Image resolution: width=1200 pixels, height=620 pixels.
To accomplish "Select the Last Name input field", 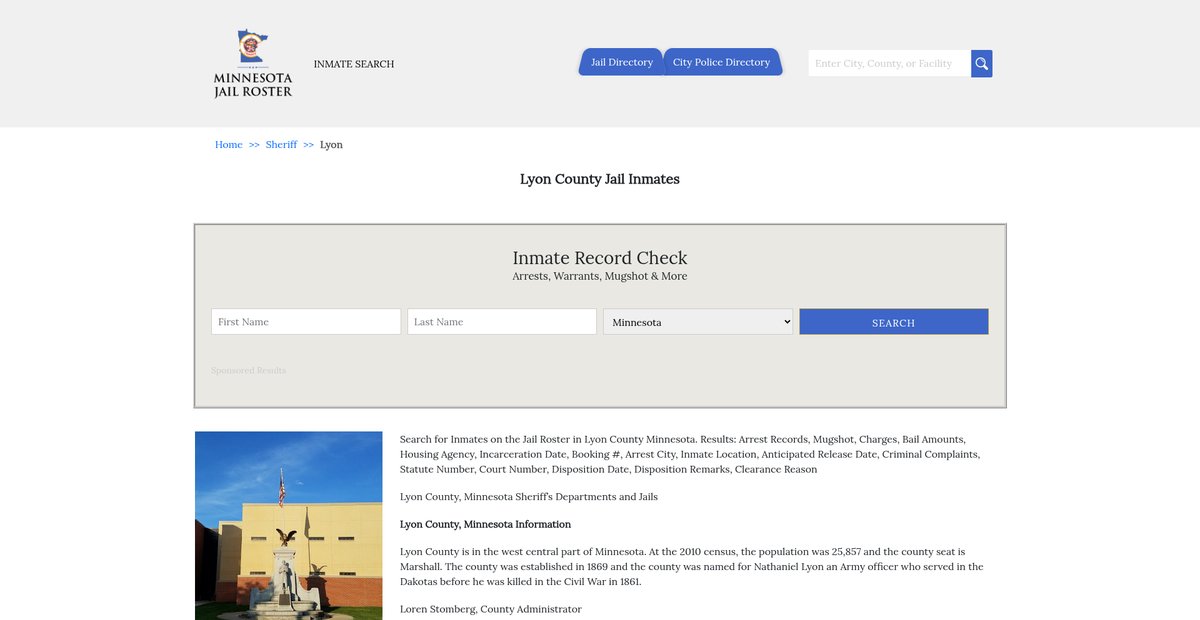I will point(502,322).
